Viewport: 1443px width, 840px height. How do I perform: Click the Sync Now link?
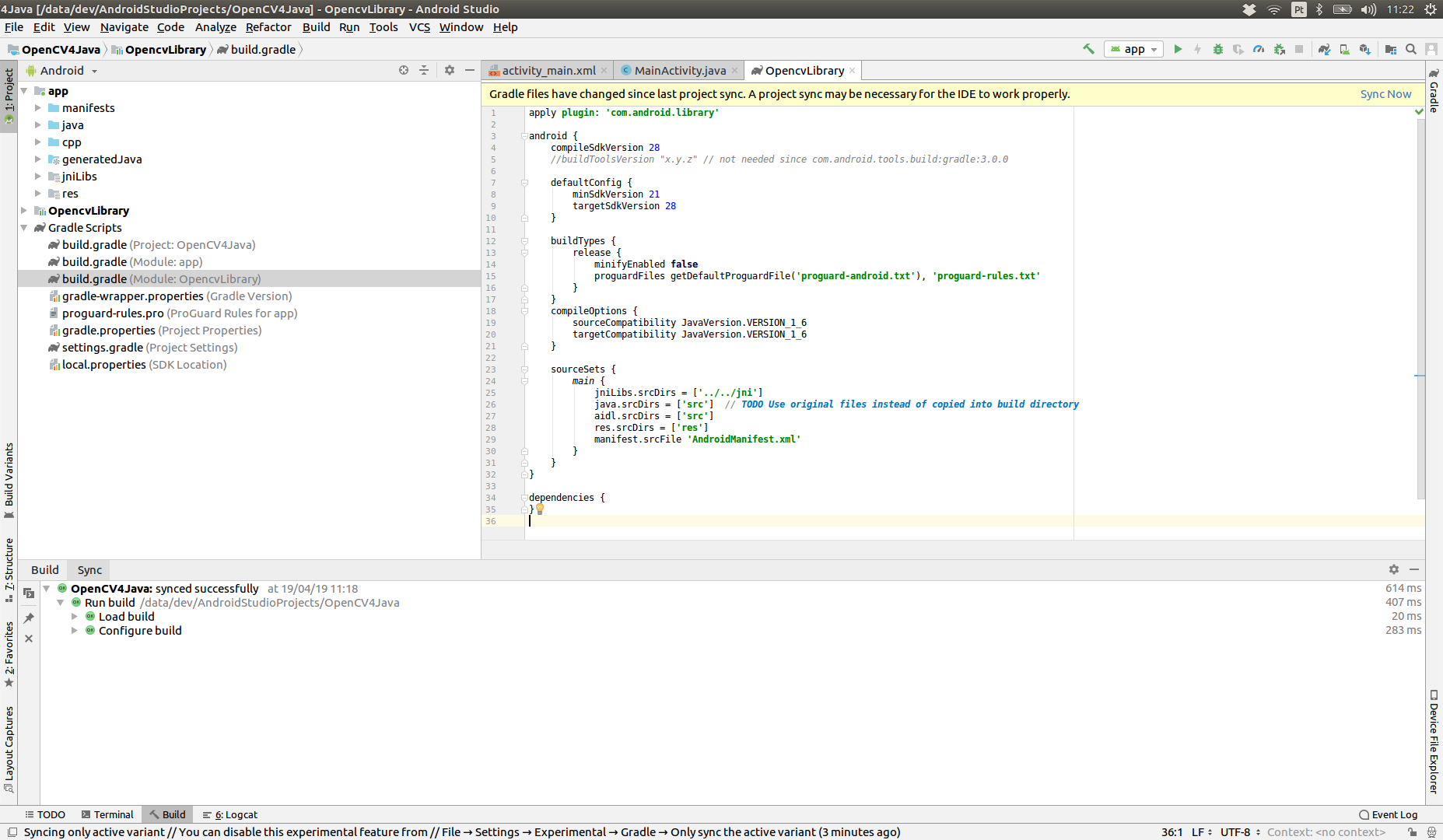tap(1385, 94)
